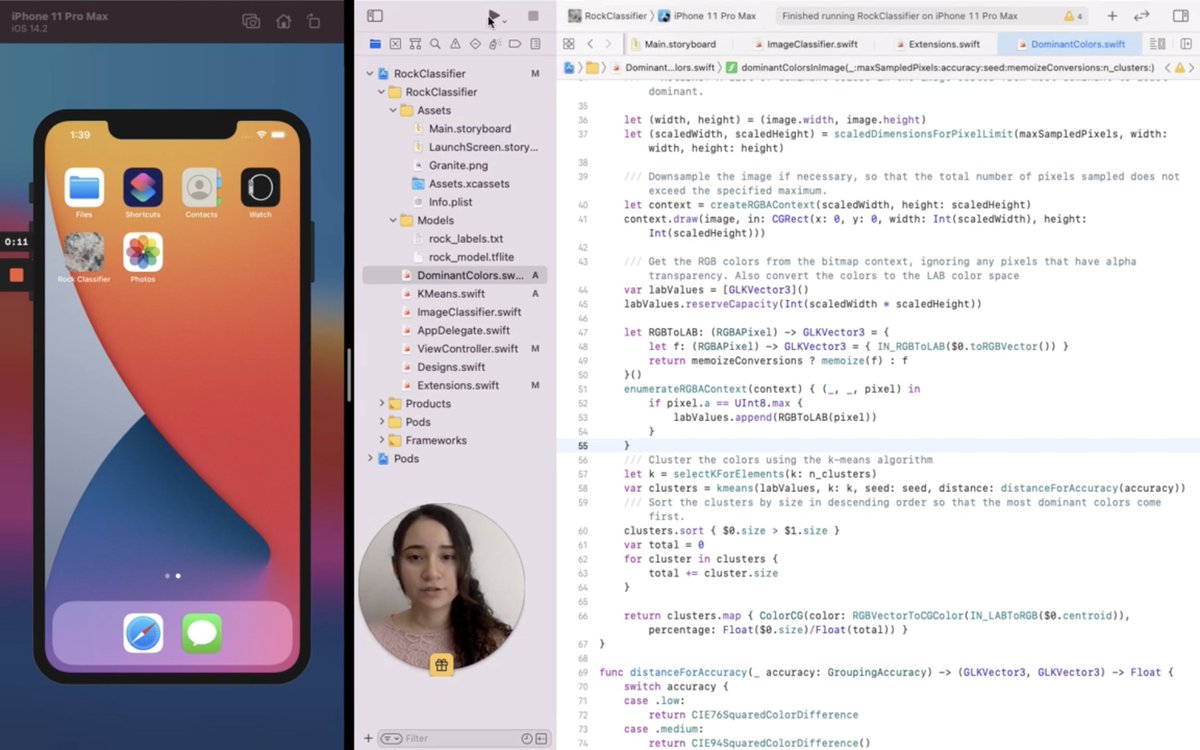Open the warnings indicator showing 4 issues
The height and width of the screenshot is (750, 1200).
point(1073,16)
